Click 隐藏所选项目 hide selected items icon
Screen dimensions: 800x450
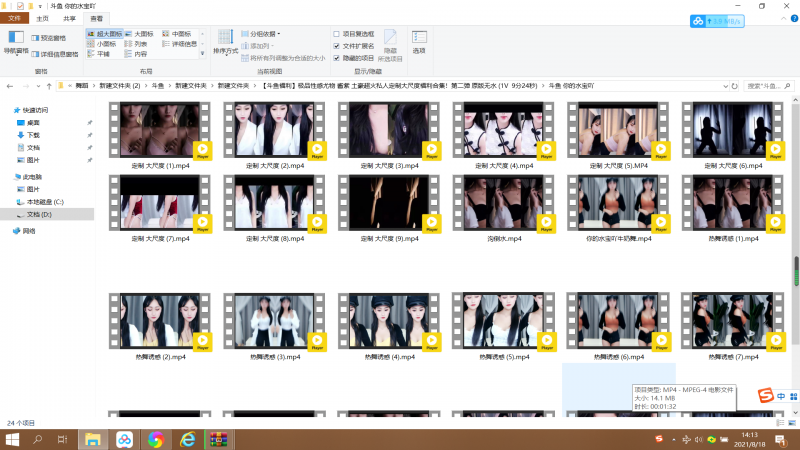click(x=390, y=41)
